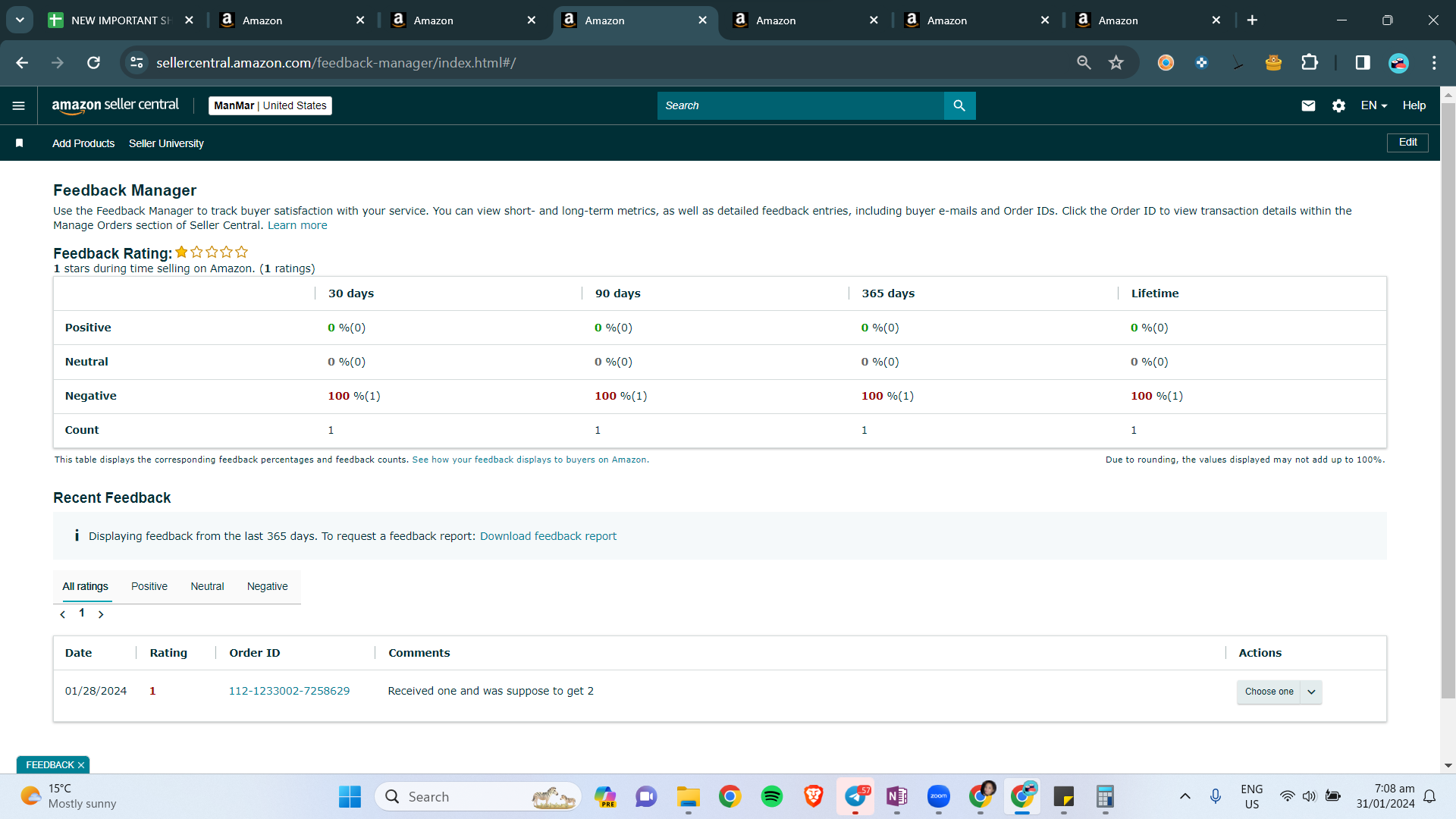Open the Calculator app in the taskbar
This screenshot has width=1456, height=819.
[x=1105, y=797]
